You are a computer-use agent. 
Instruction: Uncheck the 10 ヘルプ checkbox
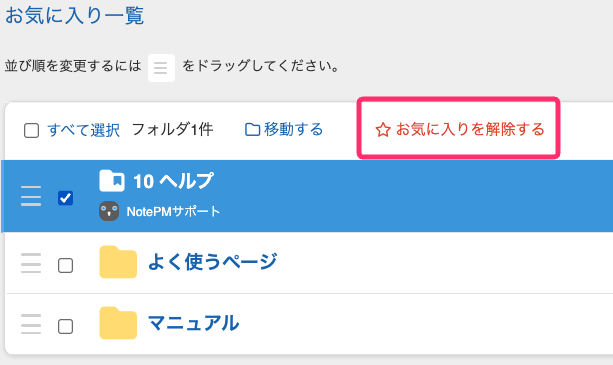click(65, 198)
